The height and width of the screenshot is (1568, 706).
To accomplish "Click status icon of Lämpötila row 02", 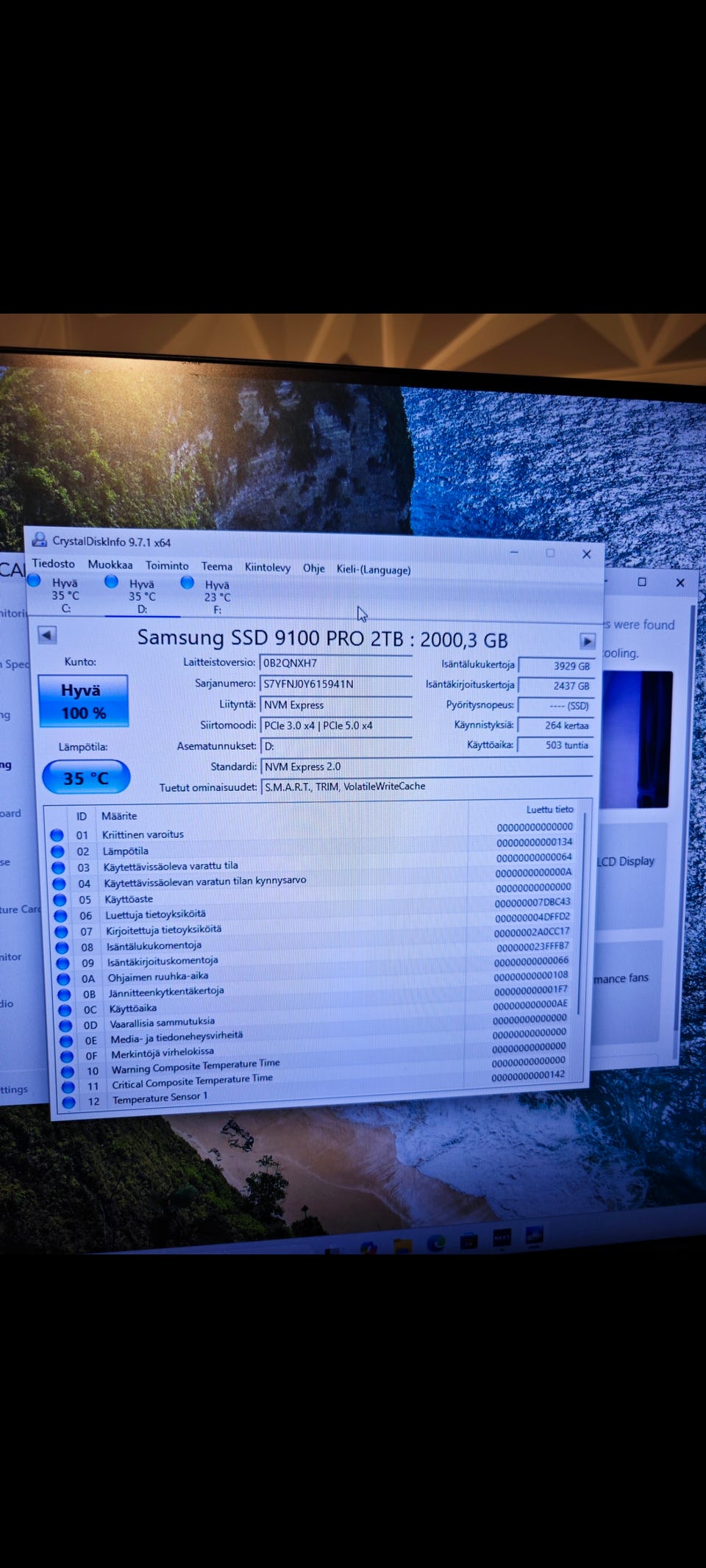I will [57, 851].
